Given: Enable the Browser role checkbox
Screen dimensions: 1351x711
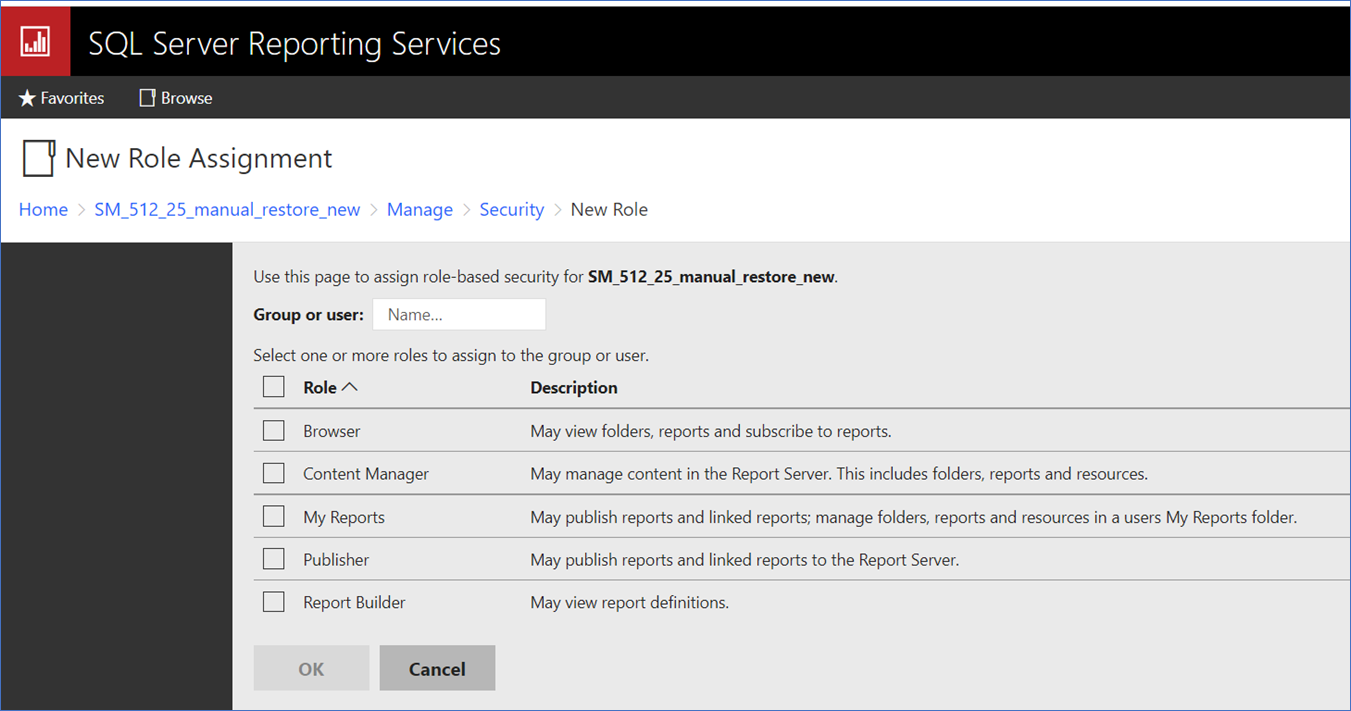Looking at the screenshot, I should coord(273,430).
